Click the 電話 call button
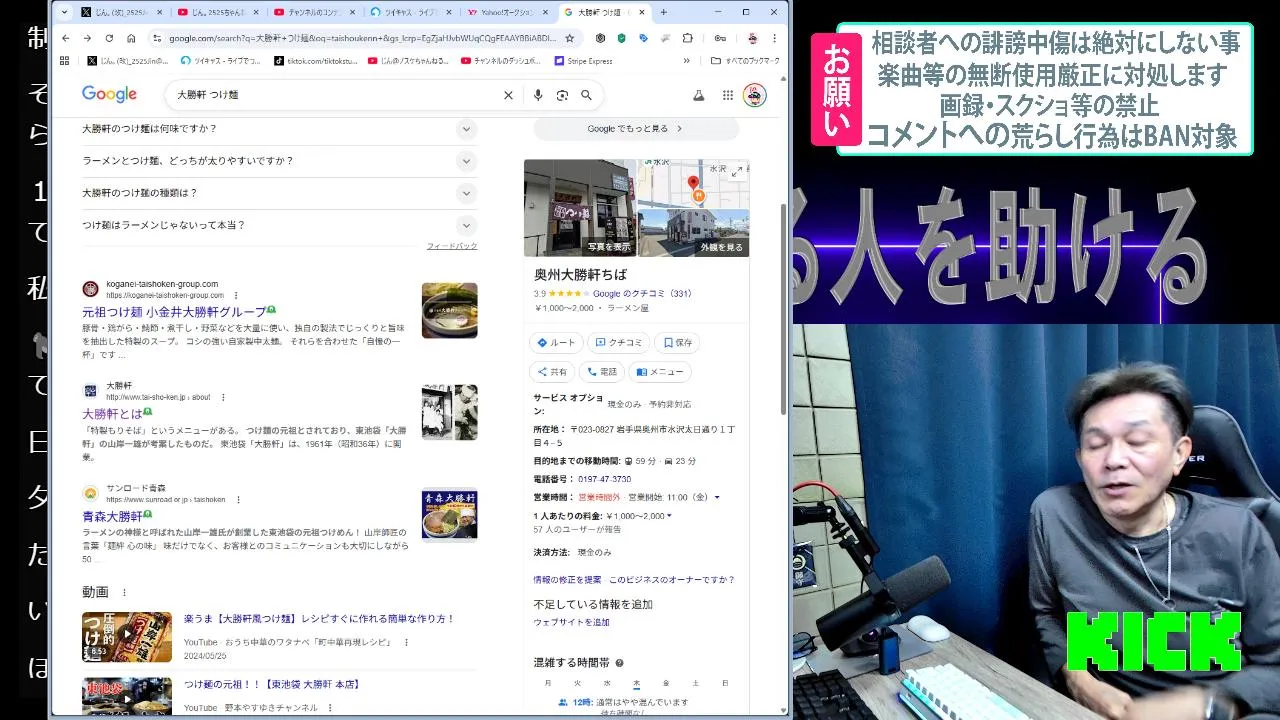Image resolution: width=1280 pixels, height=720 pixels. click(602, 371)
